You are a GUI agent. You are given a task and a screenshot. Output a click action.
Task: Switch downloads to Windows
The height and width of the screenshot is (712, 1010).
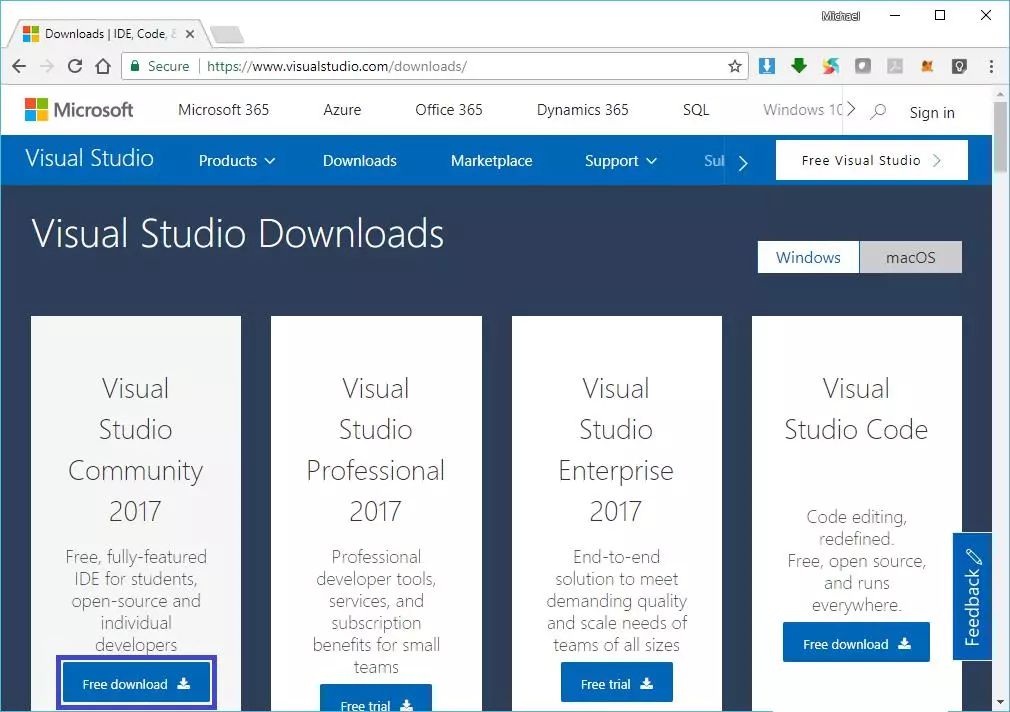pyautogui.click(x=808, y=257)
